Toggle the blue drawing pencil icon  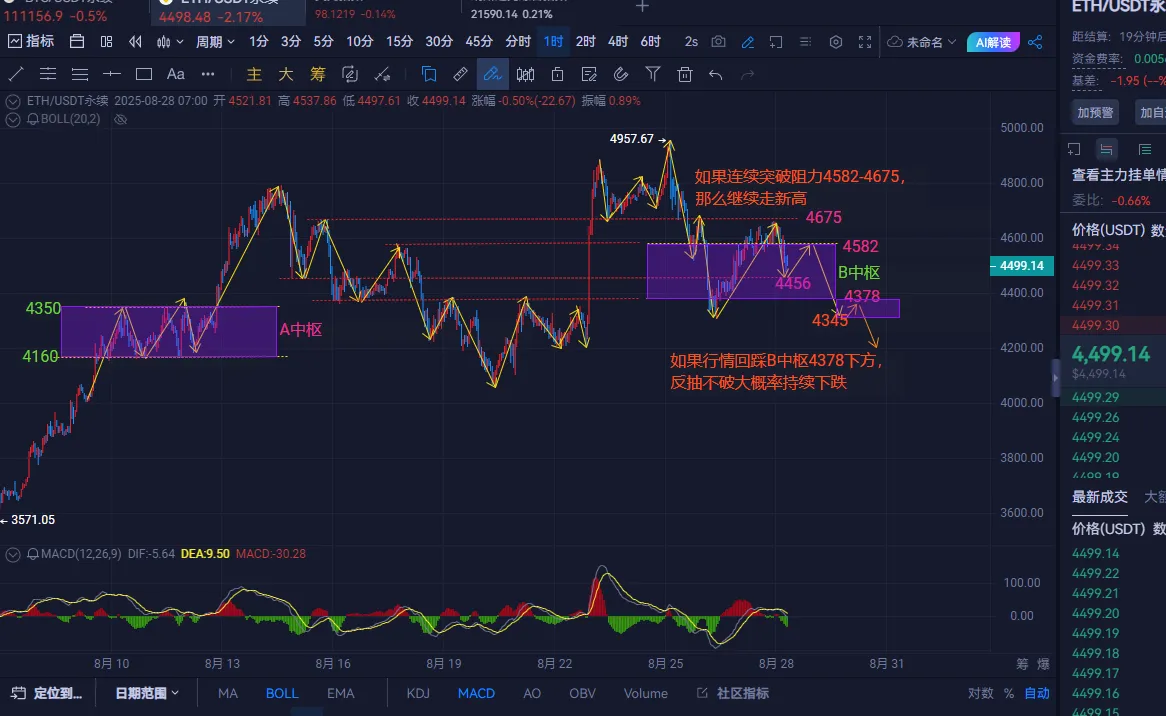(x=747, y=42)
